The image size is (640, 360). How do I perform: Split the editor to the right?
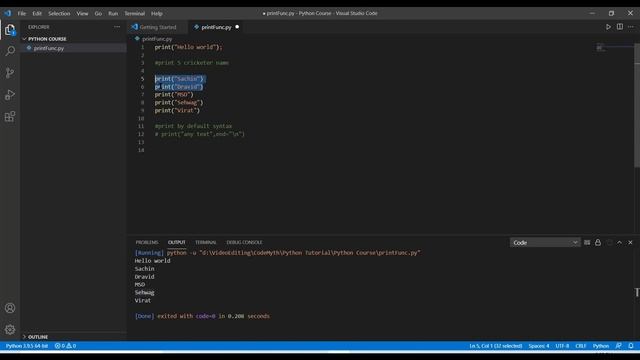point(620,27)
